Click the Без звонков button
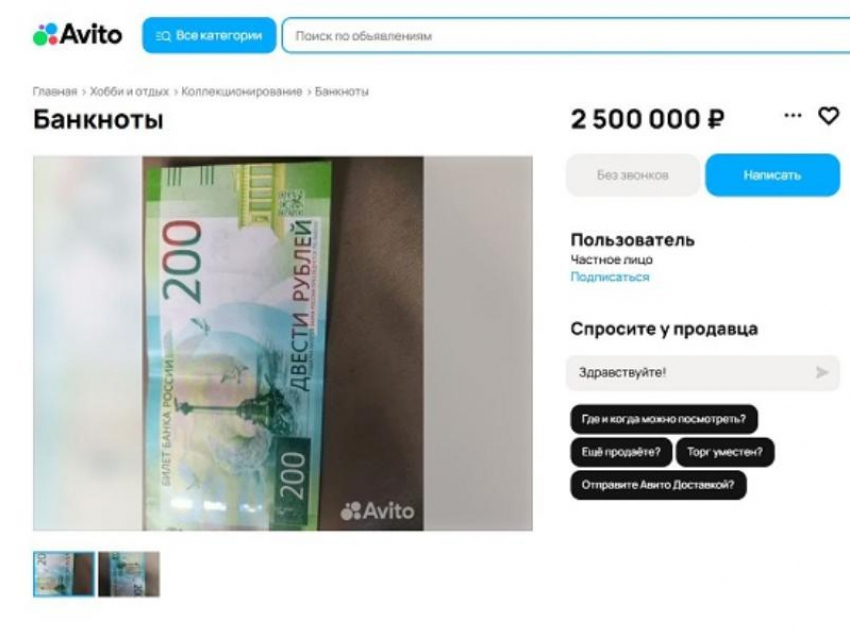Viewport: 850px width, 638px height. coord(633,175)
